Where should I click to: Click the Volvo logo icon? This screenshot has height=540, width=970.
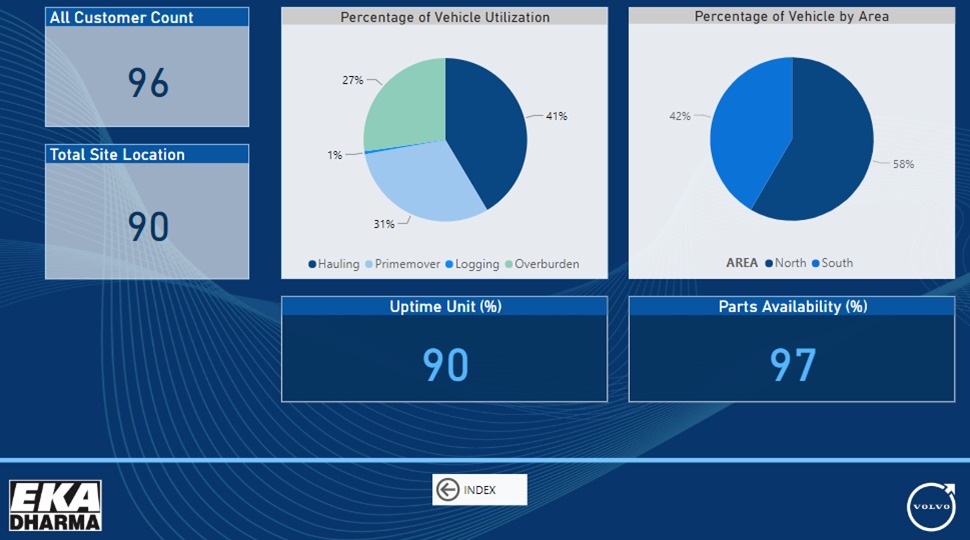click(x=931, y=507)
